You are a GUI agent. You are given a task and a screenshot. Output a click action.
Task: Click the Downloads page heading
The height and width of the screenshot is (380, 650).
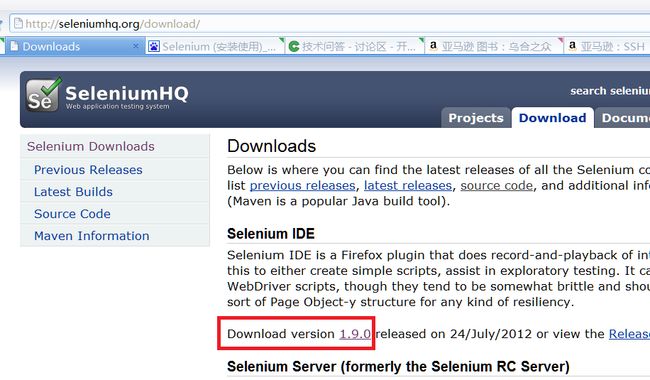point(272,146)
